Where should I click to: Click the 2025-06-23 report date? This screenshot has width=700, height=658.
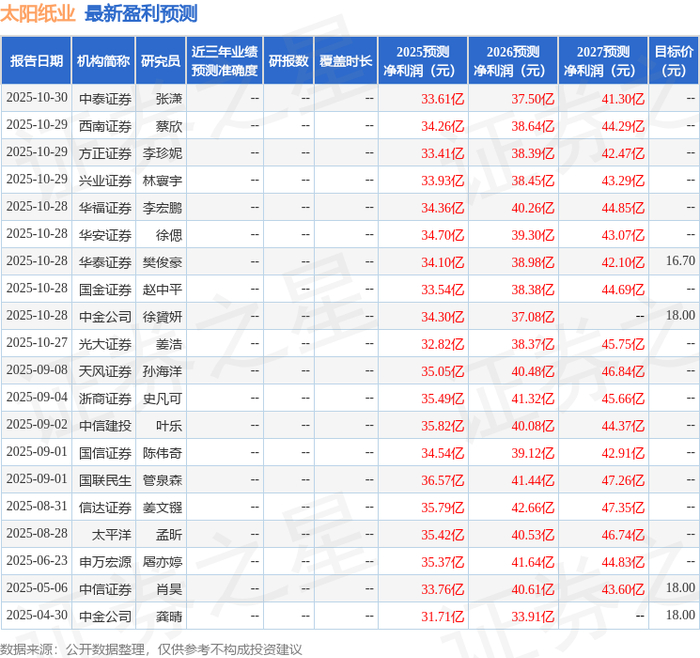click(x=37, y=560)
